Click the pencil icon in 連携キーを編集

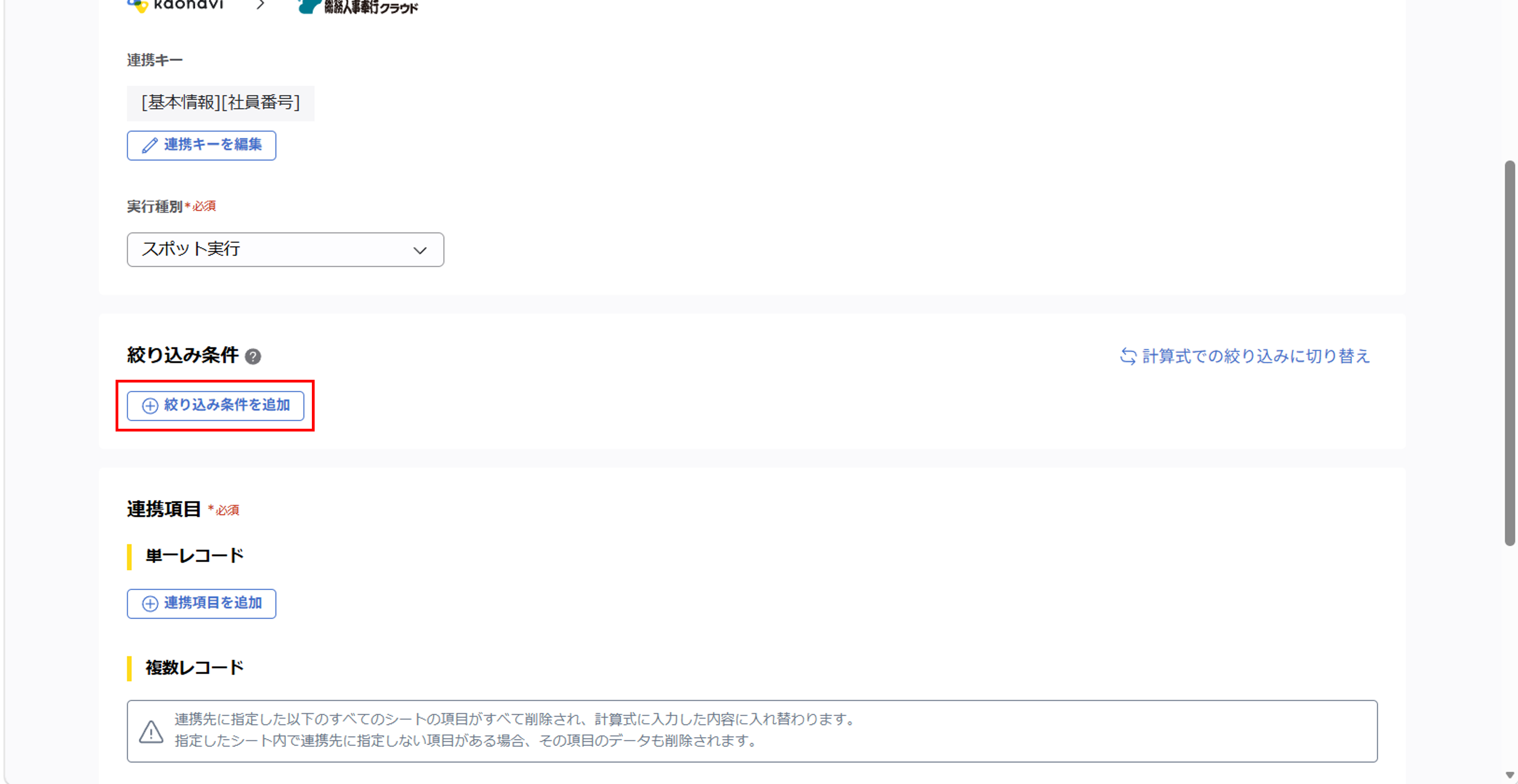click(150, 145)
